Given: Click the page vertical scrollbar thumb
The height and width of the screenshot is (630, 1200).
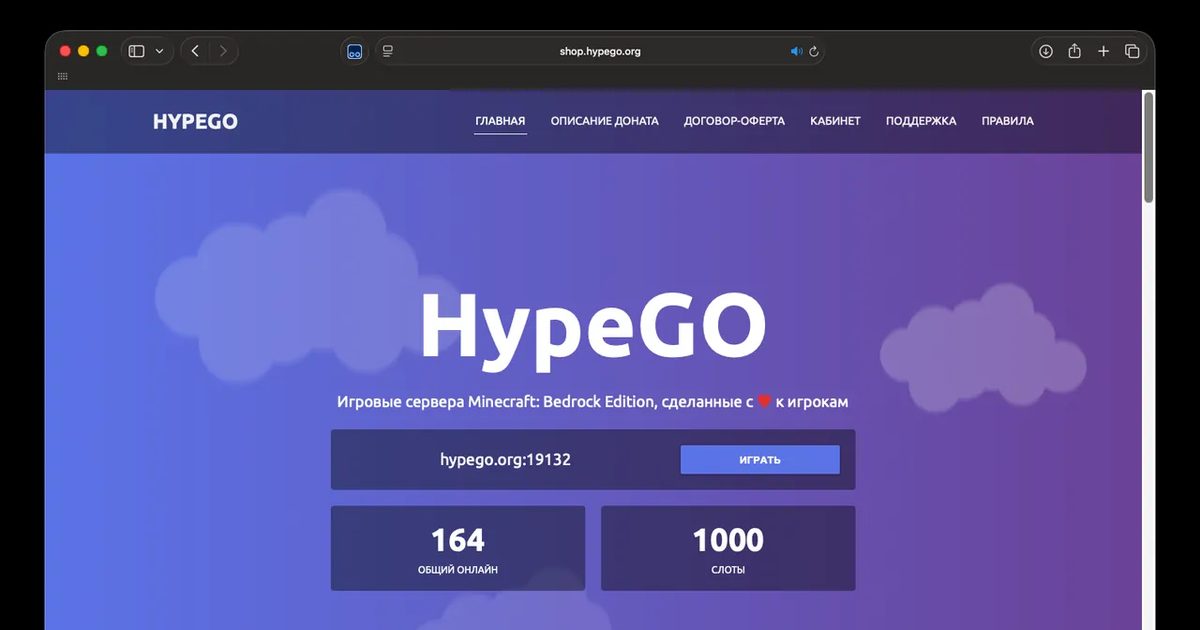Looking at the screenshot, I should point(1148,147).
